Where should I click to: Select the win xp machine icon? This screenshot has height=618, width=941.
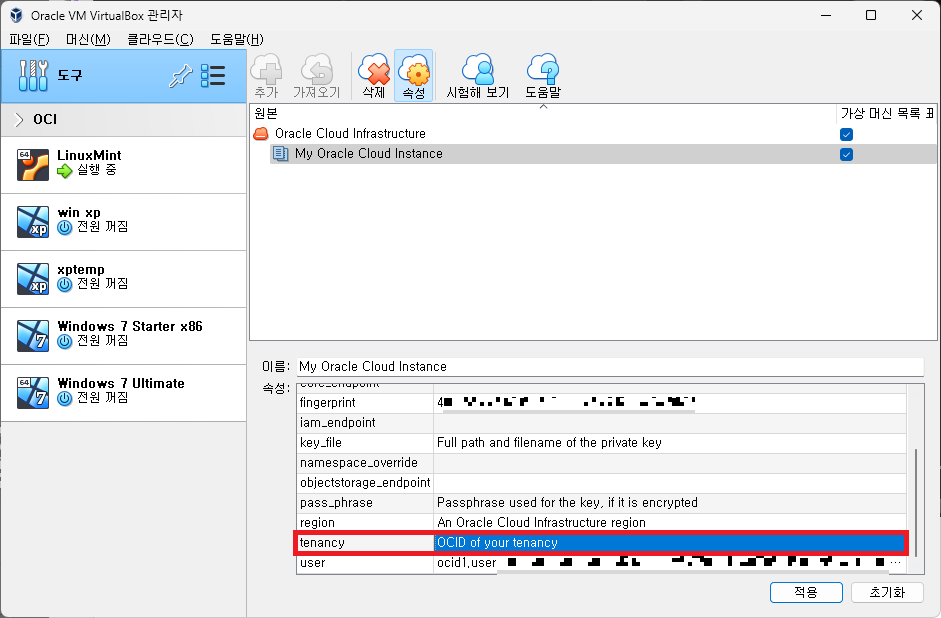pyautogui.click(x=33, y=222)
